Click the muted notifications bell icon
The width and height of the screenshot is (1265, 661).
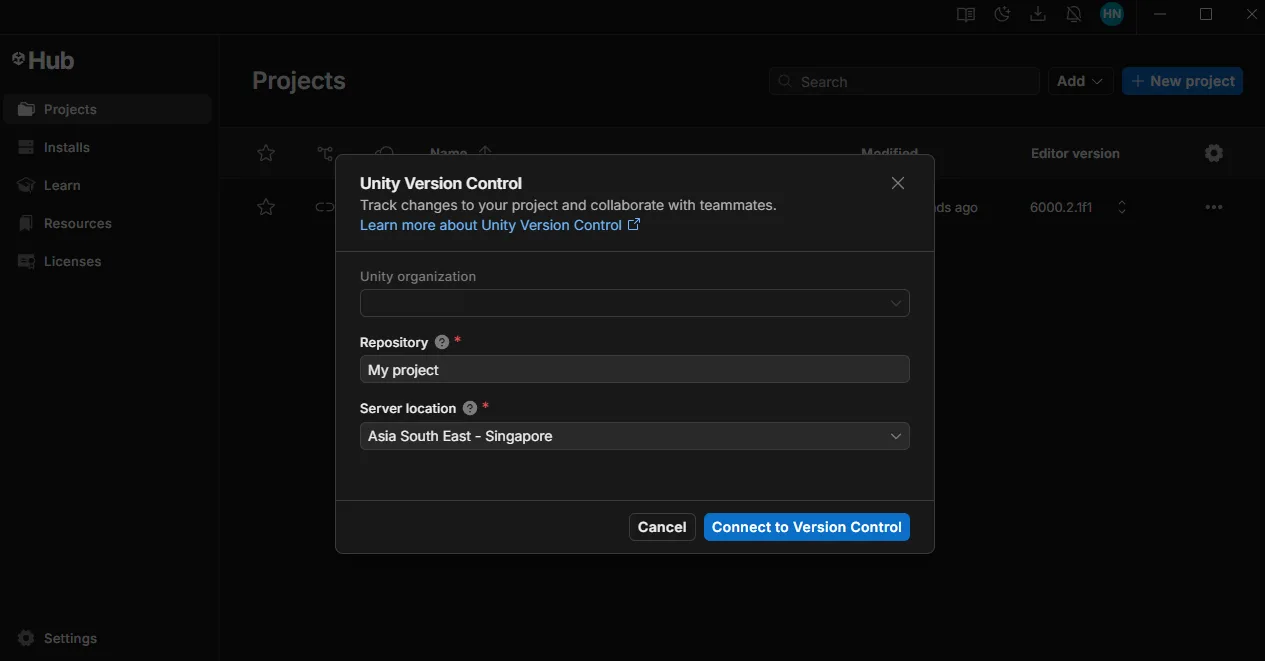[1074, 14]
